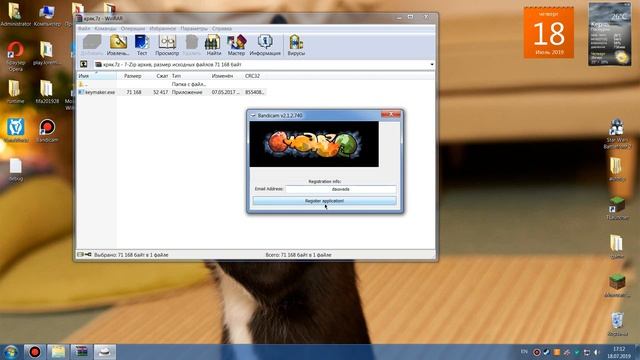Click the greyed Delete (Удалить) toolbar icon

[x=191, y=45]
